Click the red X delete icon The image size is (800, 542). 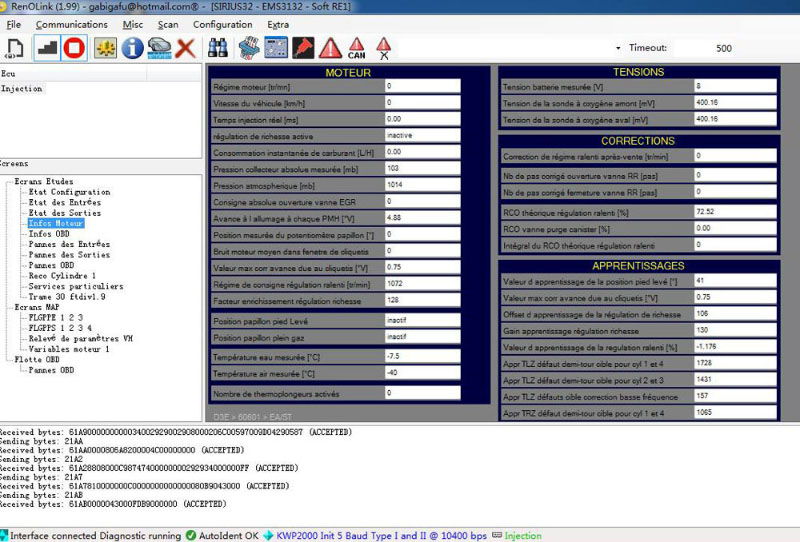coord(186,47)
